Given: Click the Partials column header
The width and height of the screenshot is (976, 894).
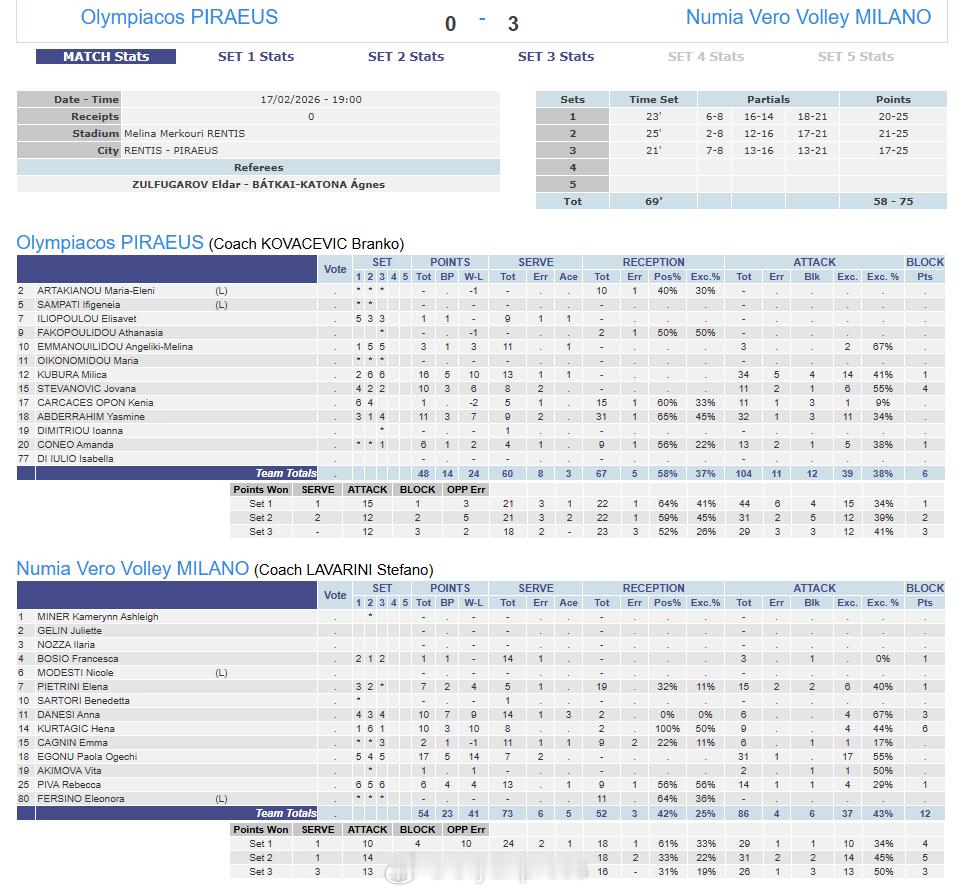Looking at the screenshot, I should coord(768,100).
